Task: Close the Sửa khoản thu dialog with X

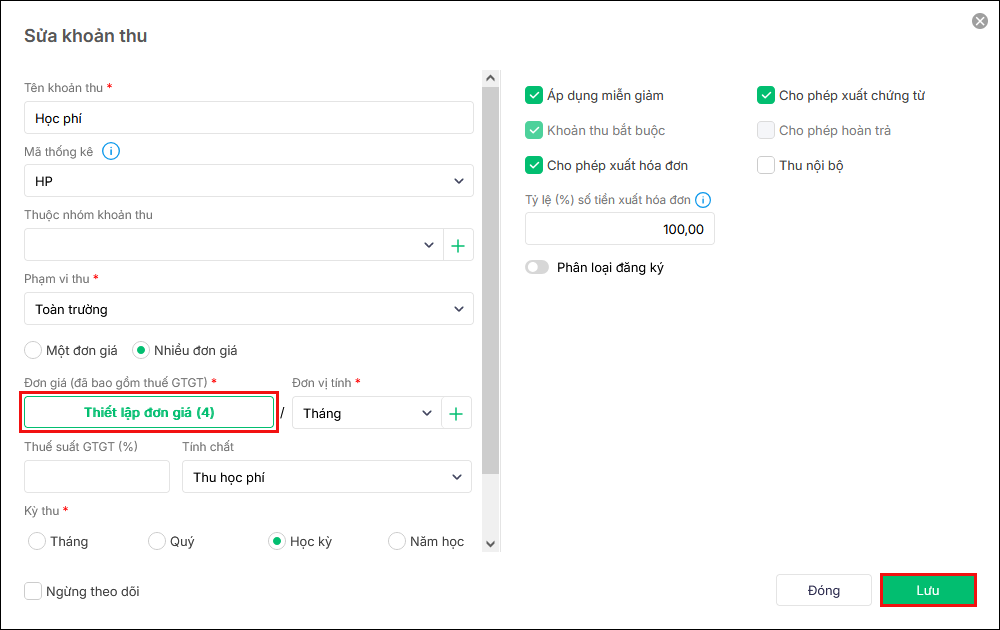Action: [979, 21]
